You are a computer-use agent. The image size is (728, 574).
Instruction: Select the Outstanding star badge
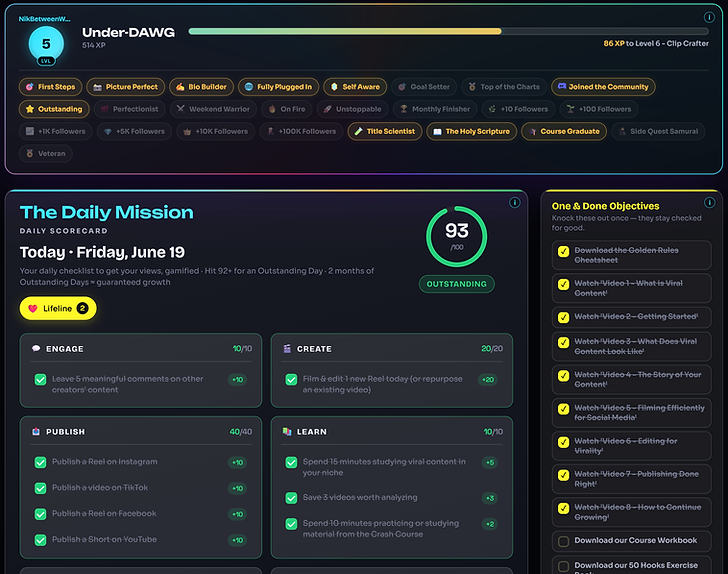tap(54, 109)
